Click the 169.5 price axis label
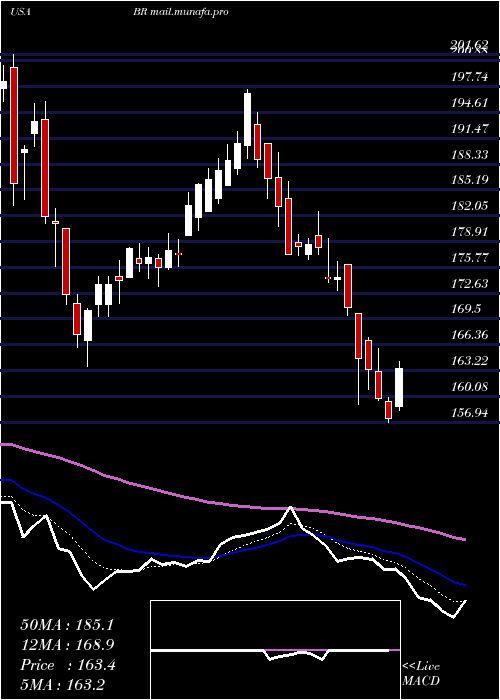 coord(466,309)
